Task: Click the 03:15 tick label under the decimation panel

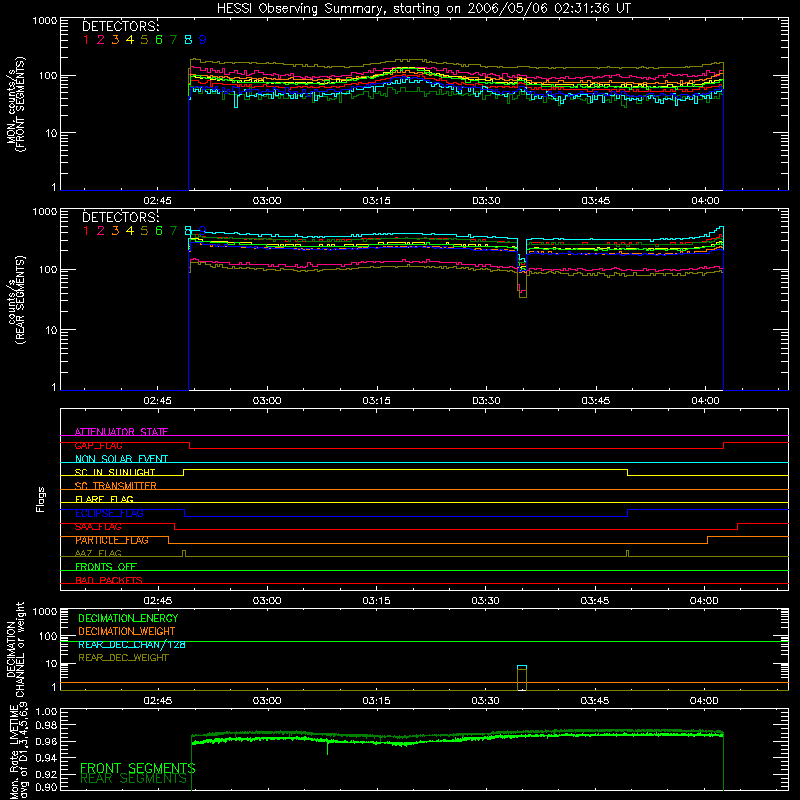Action: [377, 701]
